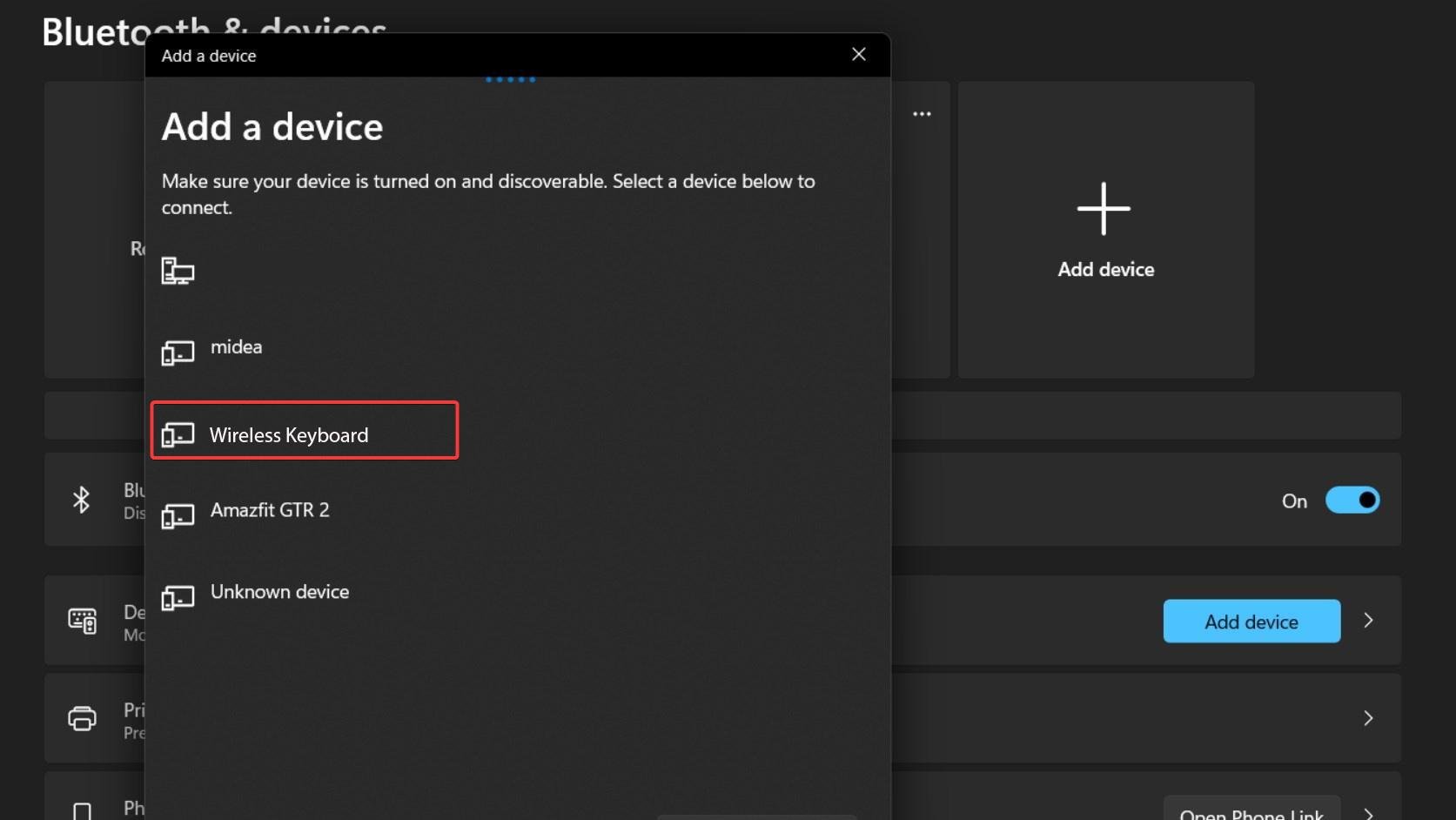The image size is (1456, 820).
Task: Close the Add a device dialog
Action: click(x=858, y=55)
